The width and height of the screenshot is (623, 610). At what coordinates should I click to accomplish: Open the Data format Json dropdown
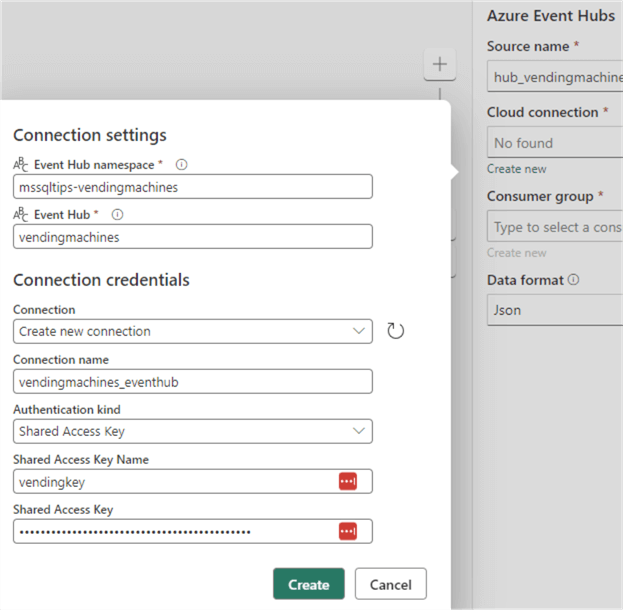click(554, 310)
